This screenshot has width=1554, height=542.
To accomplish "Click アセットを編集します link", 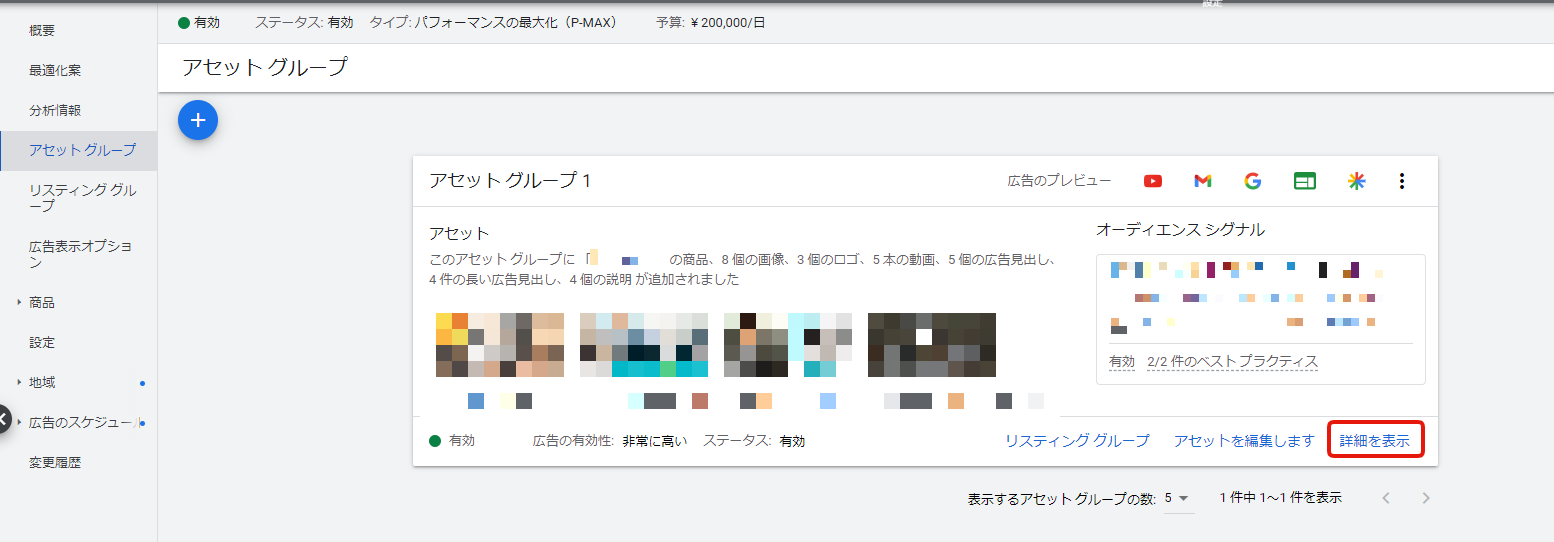I will [1244, 441].
